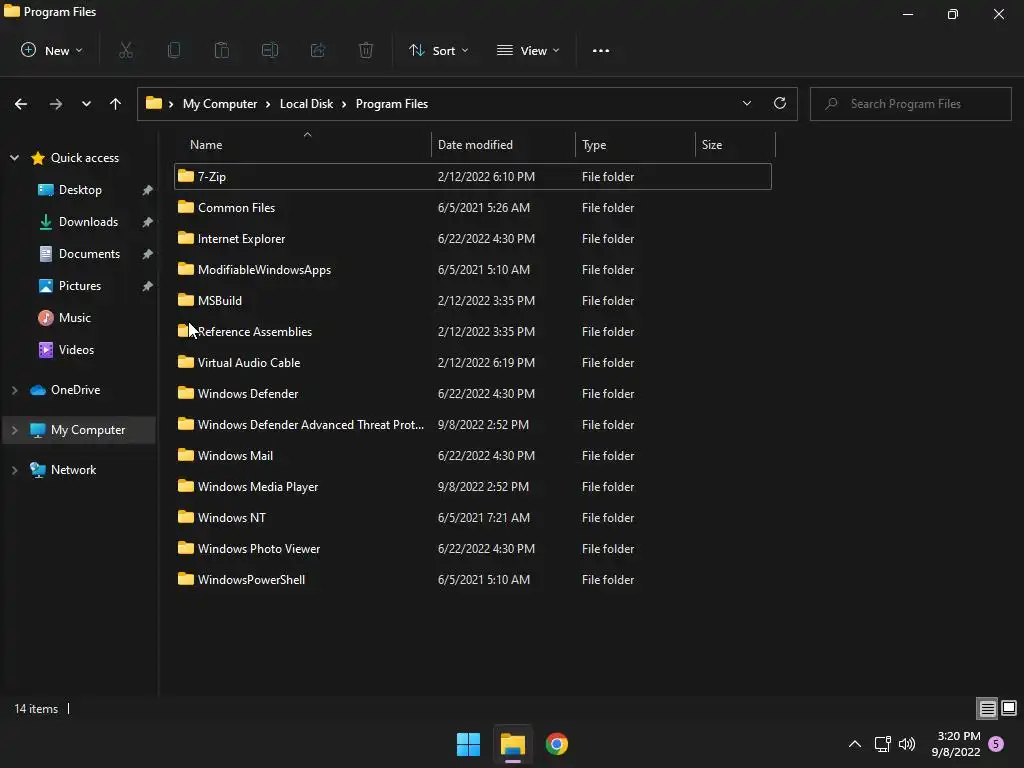
Task: Expand the OneDrive tree node
Action: coord(14,390)
